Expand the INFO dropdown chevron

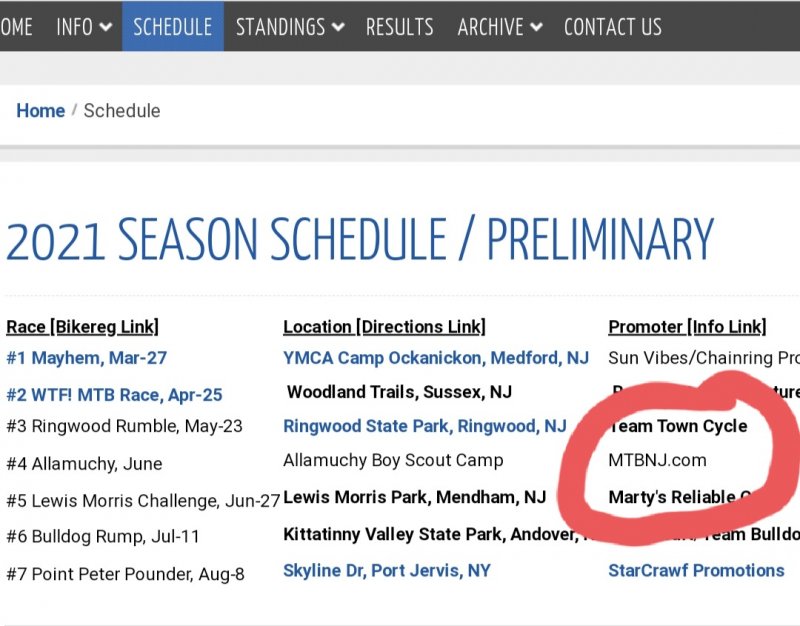(104, 28)
